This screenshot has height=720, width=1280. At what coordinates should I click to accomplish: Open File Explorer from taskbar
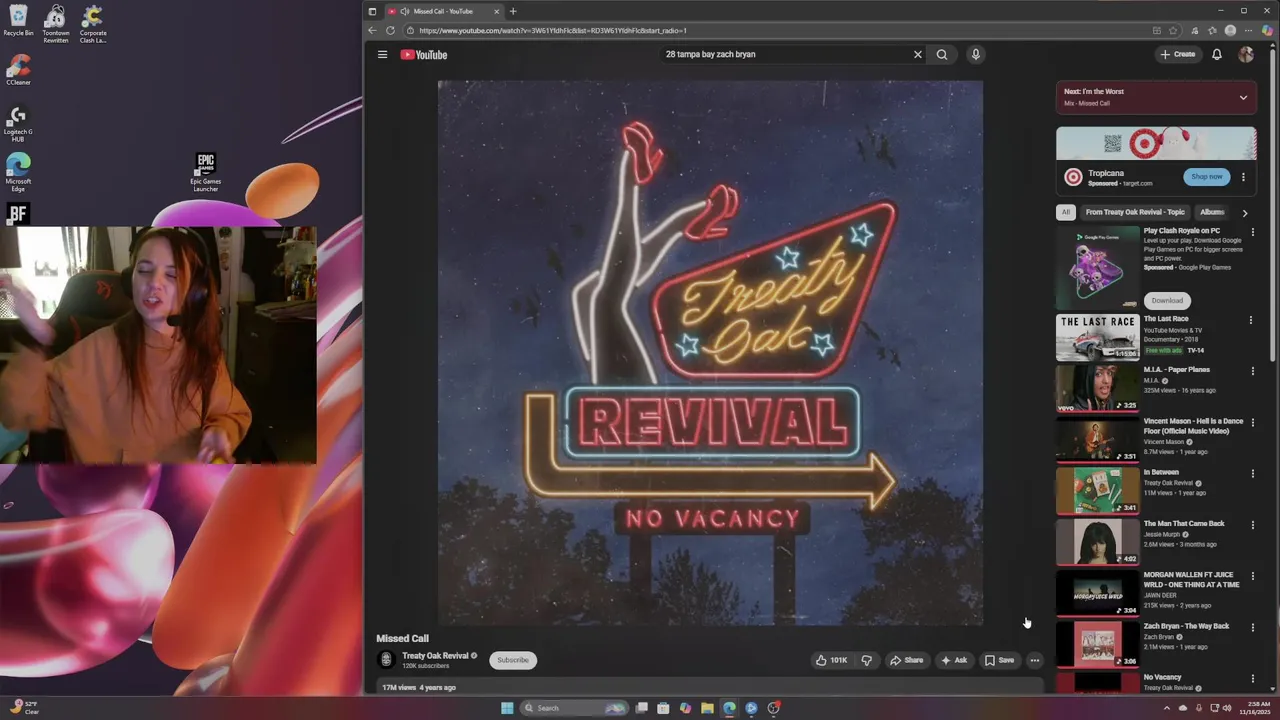coord(707,708)
